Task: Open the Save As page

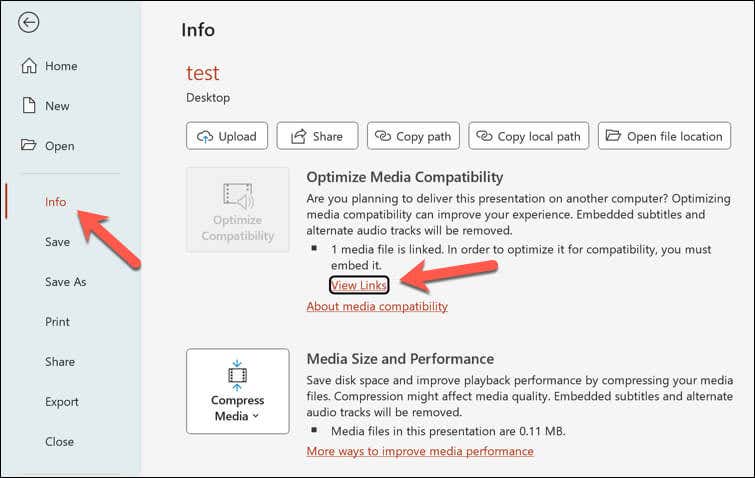Action: click(65, 282)
